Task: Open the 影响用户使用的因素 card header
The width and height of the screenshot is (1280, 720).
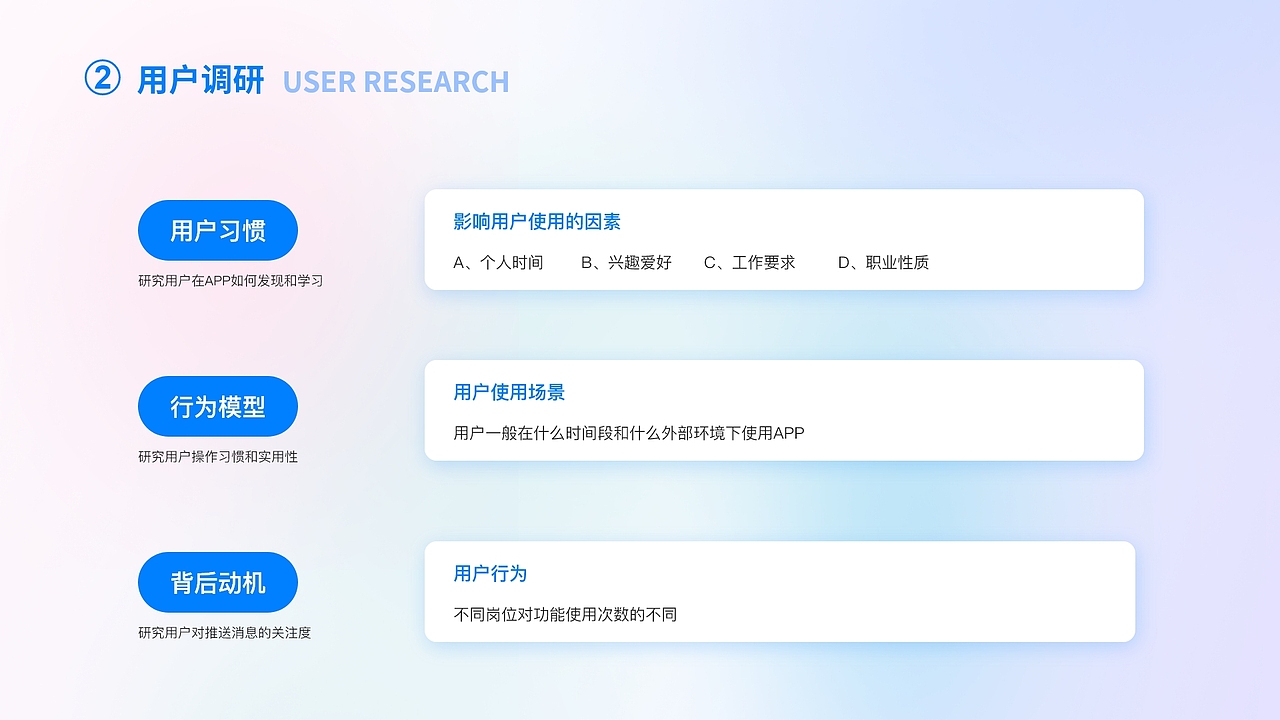Action: coord(536,221)
